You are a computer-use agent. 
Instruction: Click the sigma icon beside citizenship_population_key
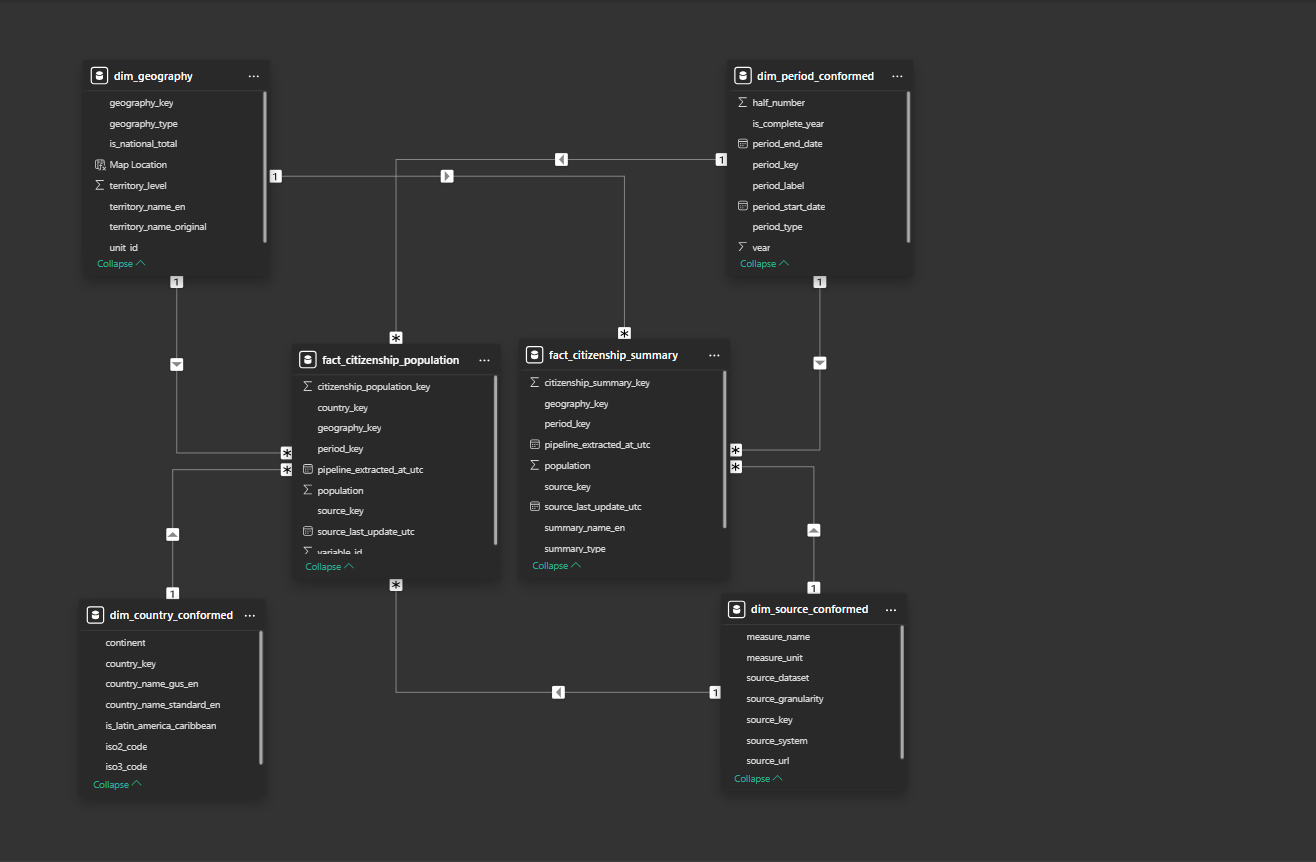pos(307,386)
